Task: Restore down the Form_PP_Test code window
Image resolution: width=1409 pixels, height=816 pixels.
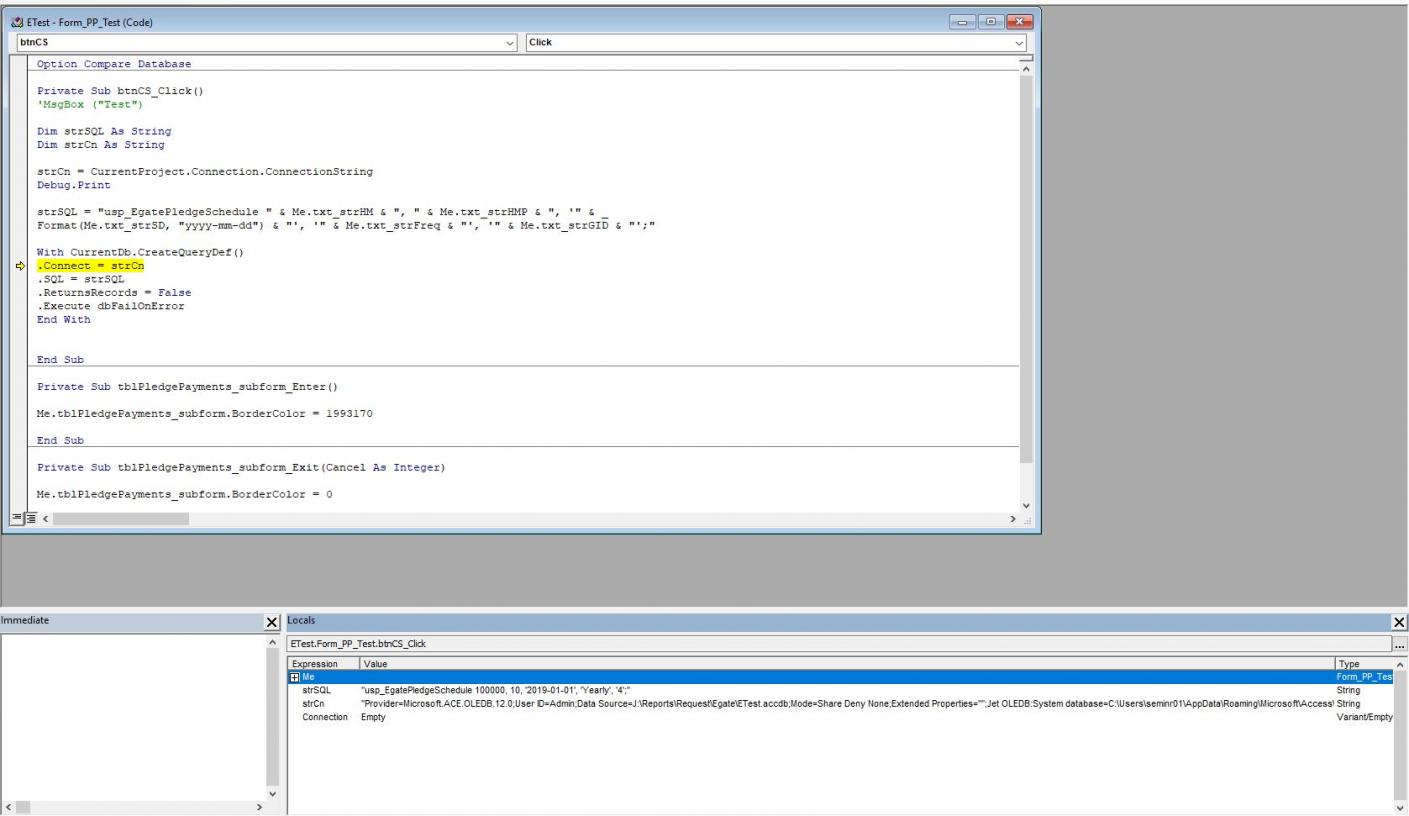Action: (x=989, y=22)
